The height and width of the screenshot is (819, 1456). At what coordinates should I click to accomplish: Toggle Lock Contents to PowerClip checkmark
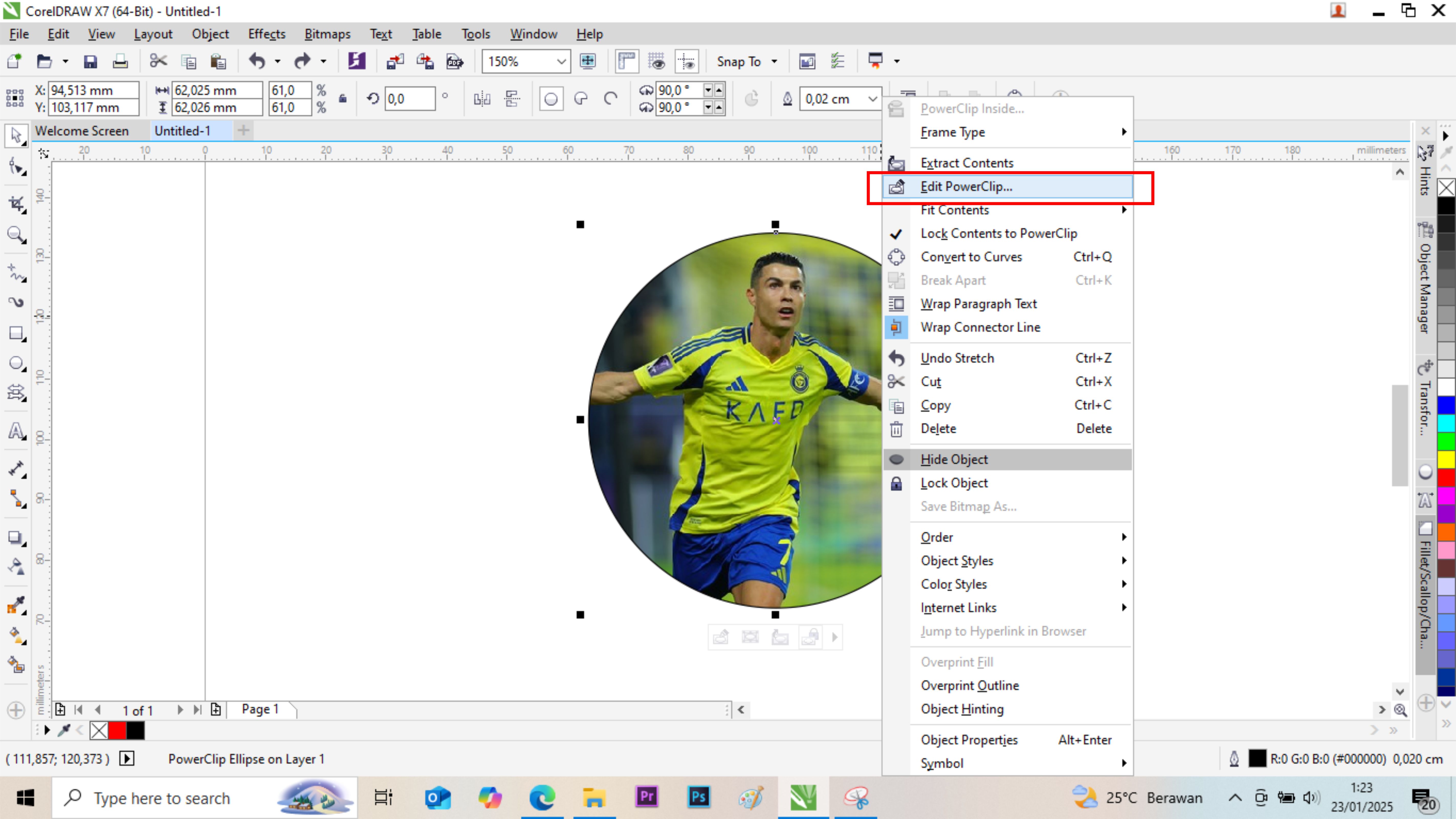click(895, 234)
